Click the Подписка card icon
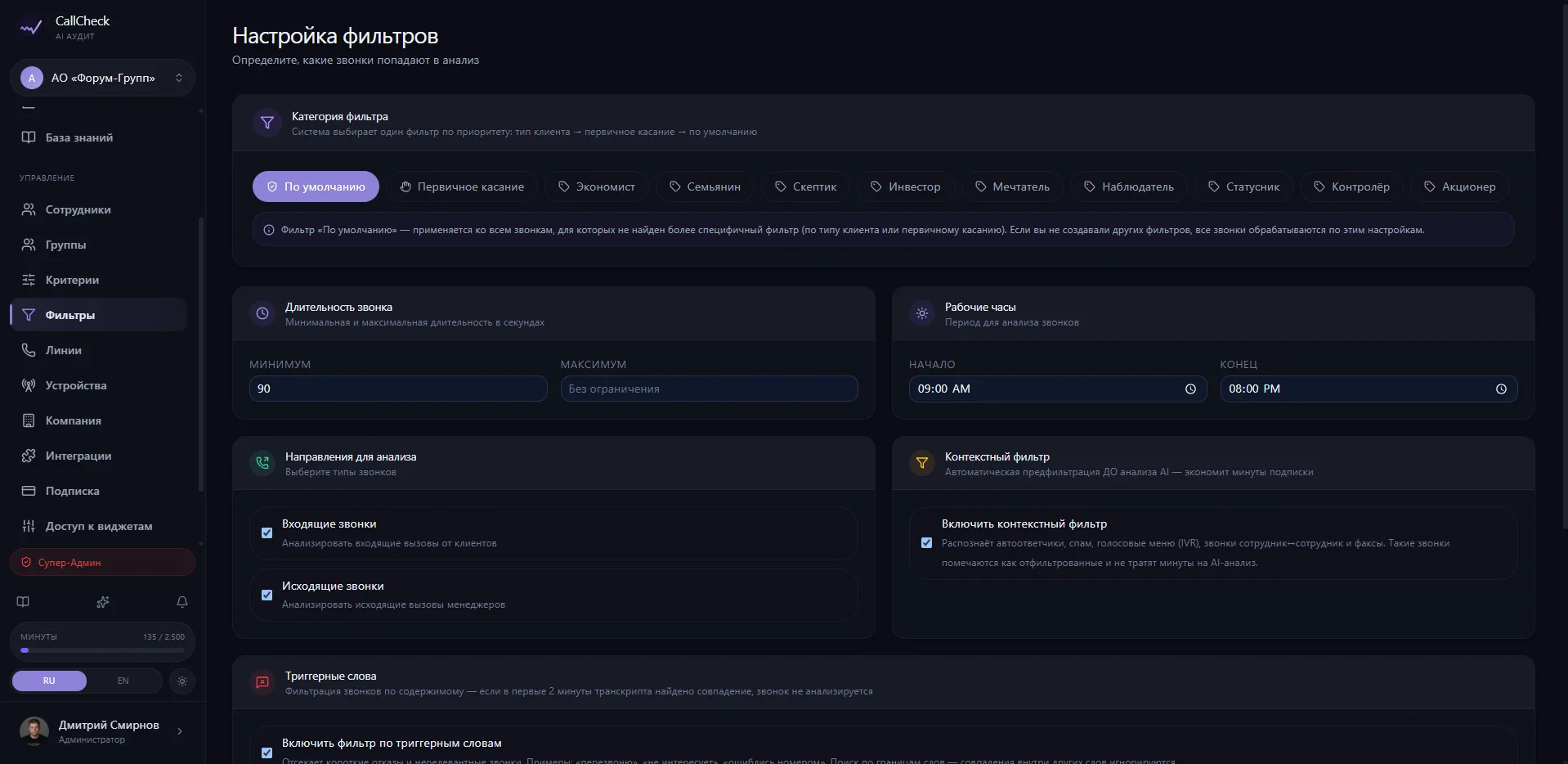This screenshot has width=1568, height=764. [29, 491]
